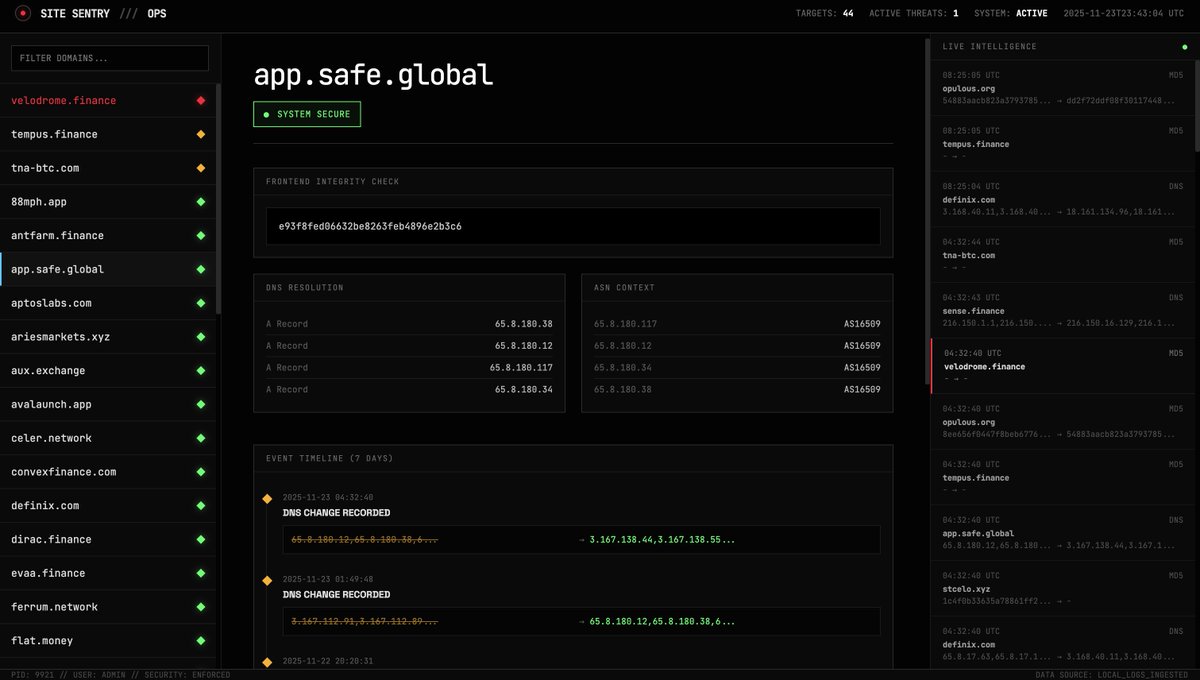Open the opulous.org 08:25:05 feed entry
This screenshot has width=1200, height=680.
coord(1062,88)
